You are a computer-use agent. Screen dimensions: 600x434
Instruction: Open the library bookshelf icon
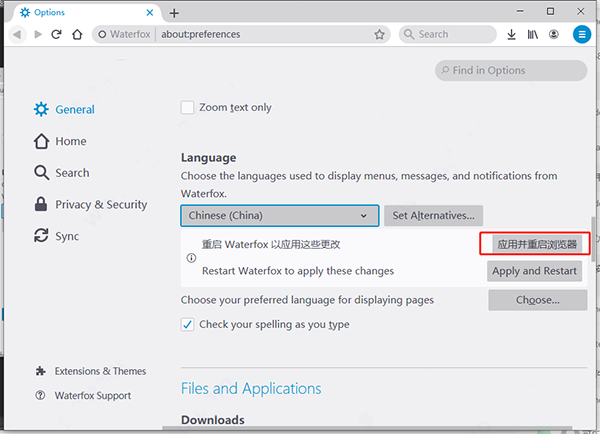coord(533,34)
